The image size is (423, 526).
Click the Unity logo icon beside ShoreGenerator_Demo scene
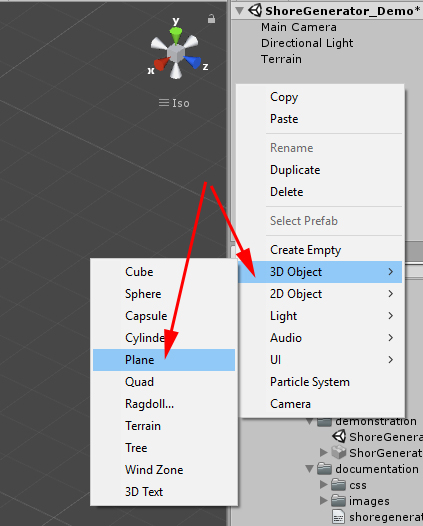tap(255, 10)
